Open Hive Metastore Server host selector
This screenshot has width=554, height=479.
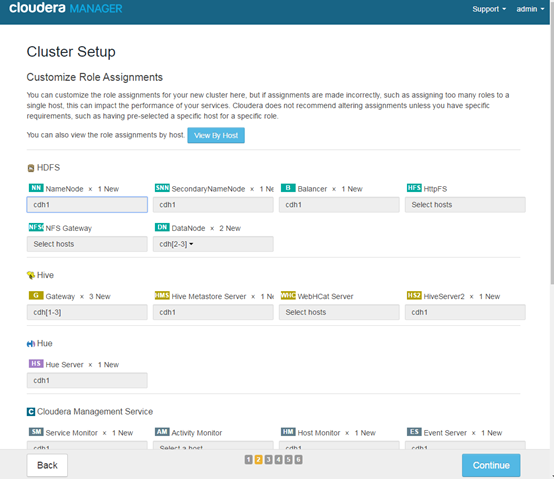[213, 312]
